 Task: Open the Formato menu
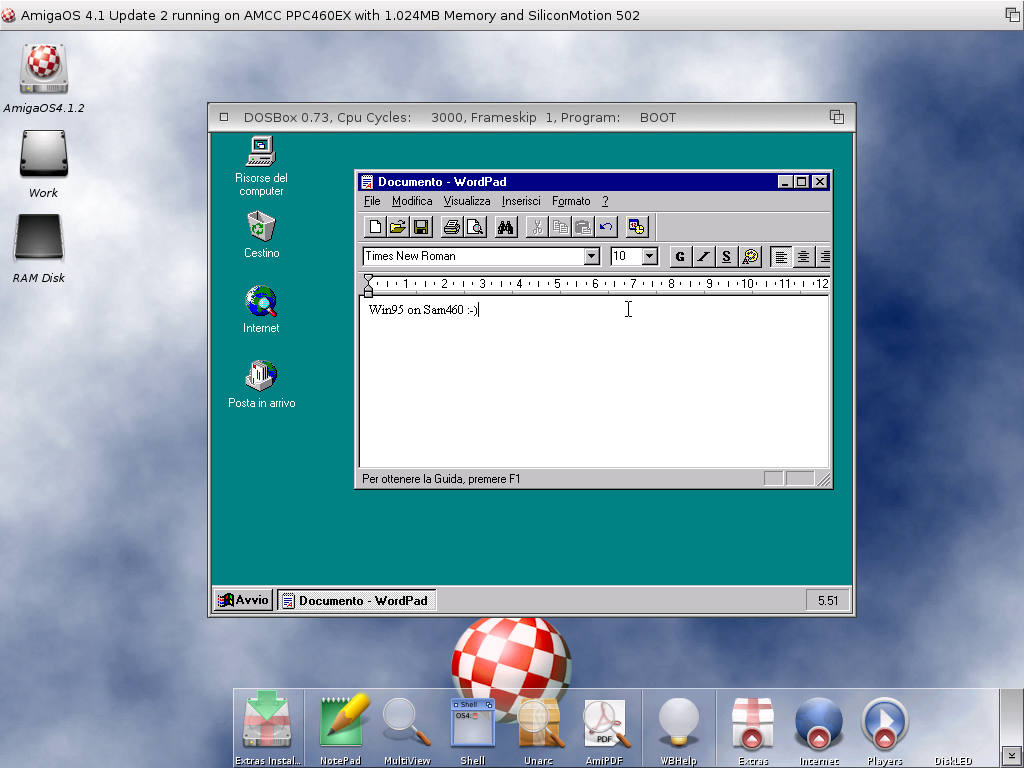click(571, 201)
